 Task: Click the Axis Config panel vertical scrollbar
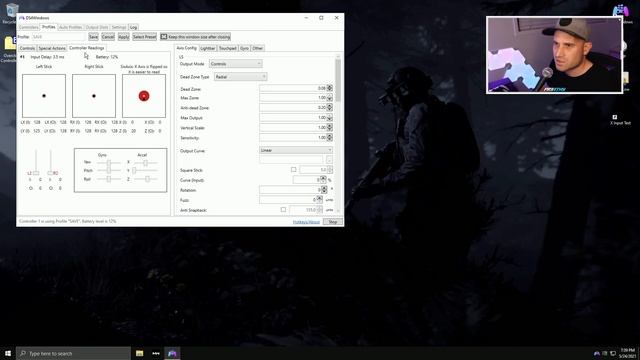338,133
